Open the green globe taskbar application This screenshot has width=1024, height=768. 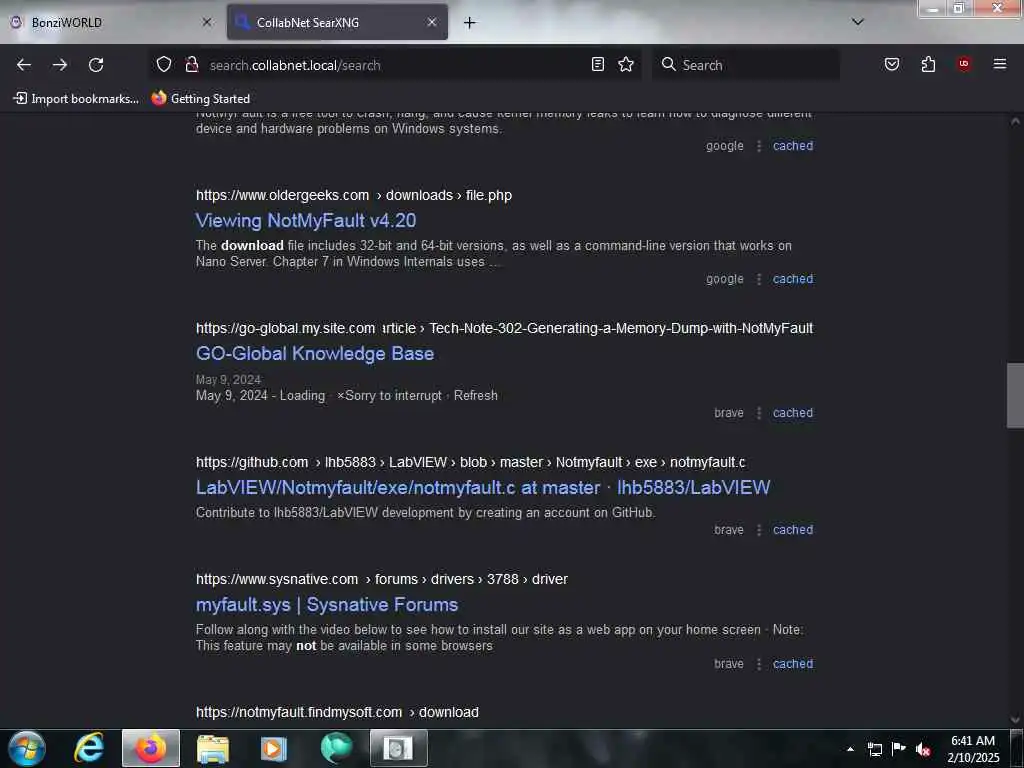336,748
